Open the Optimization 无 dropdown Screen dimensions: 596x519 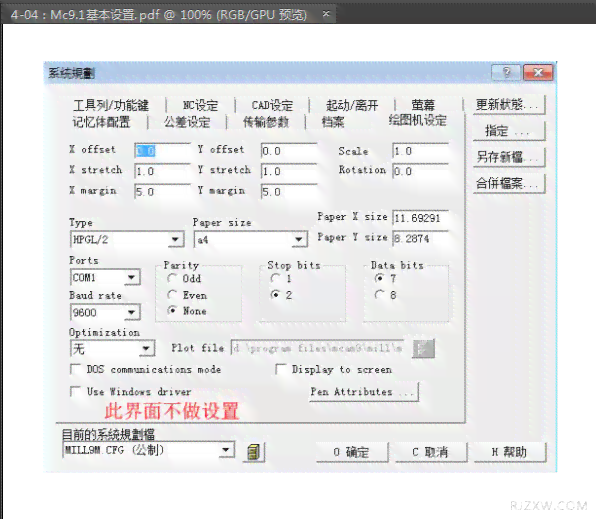coord(146,348)
